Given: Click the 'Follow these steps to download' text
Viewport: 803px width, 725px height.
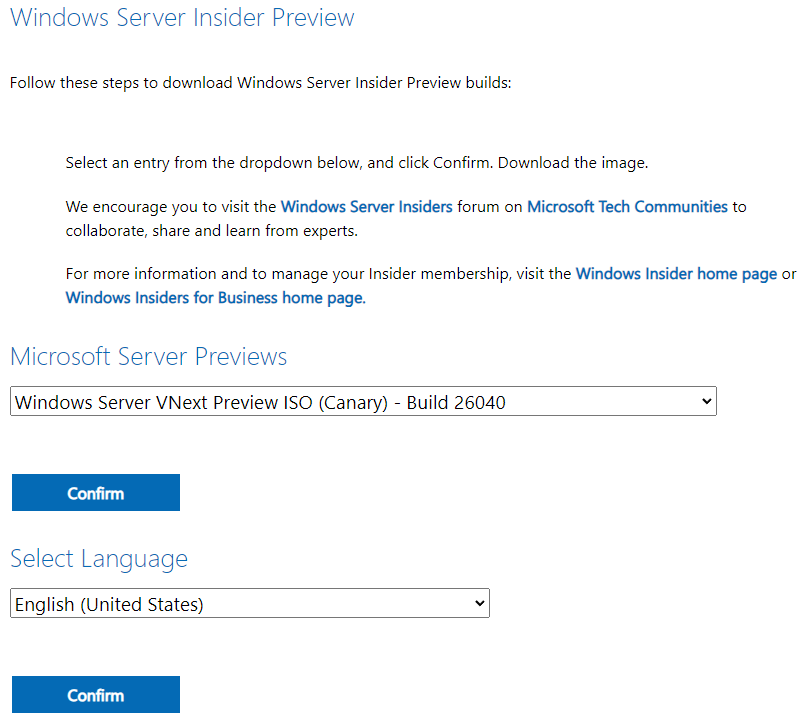Looking at the screenshot, I should [260, 83].
